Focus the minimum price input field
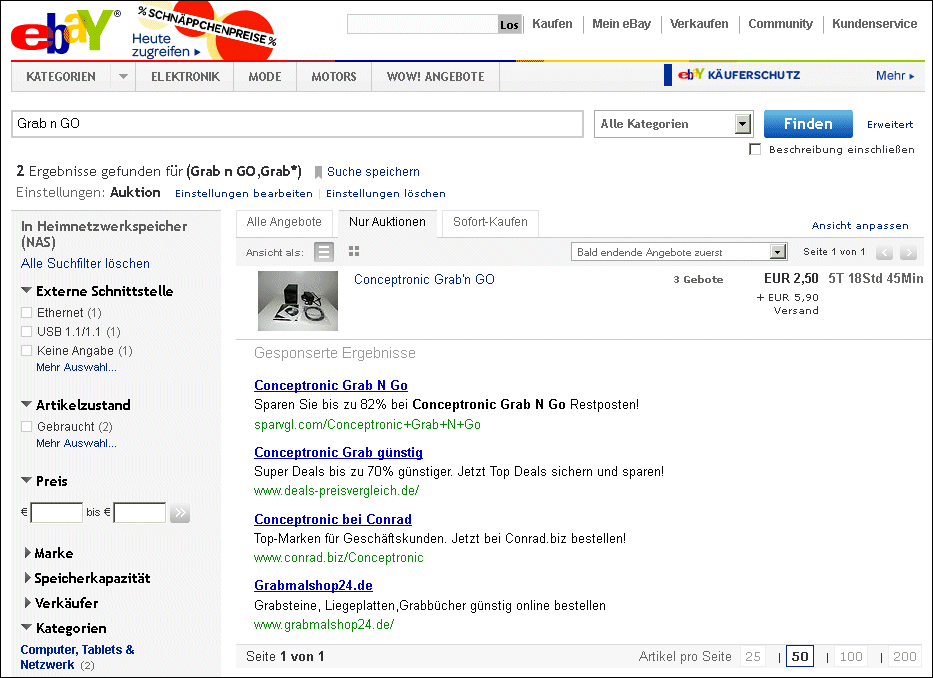 click(57, 513)
